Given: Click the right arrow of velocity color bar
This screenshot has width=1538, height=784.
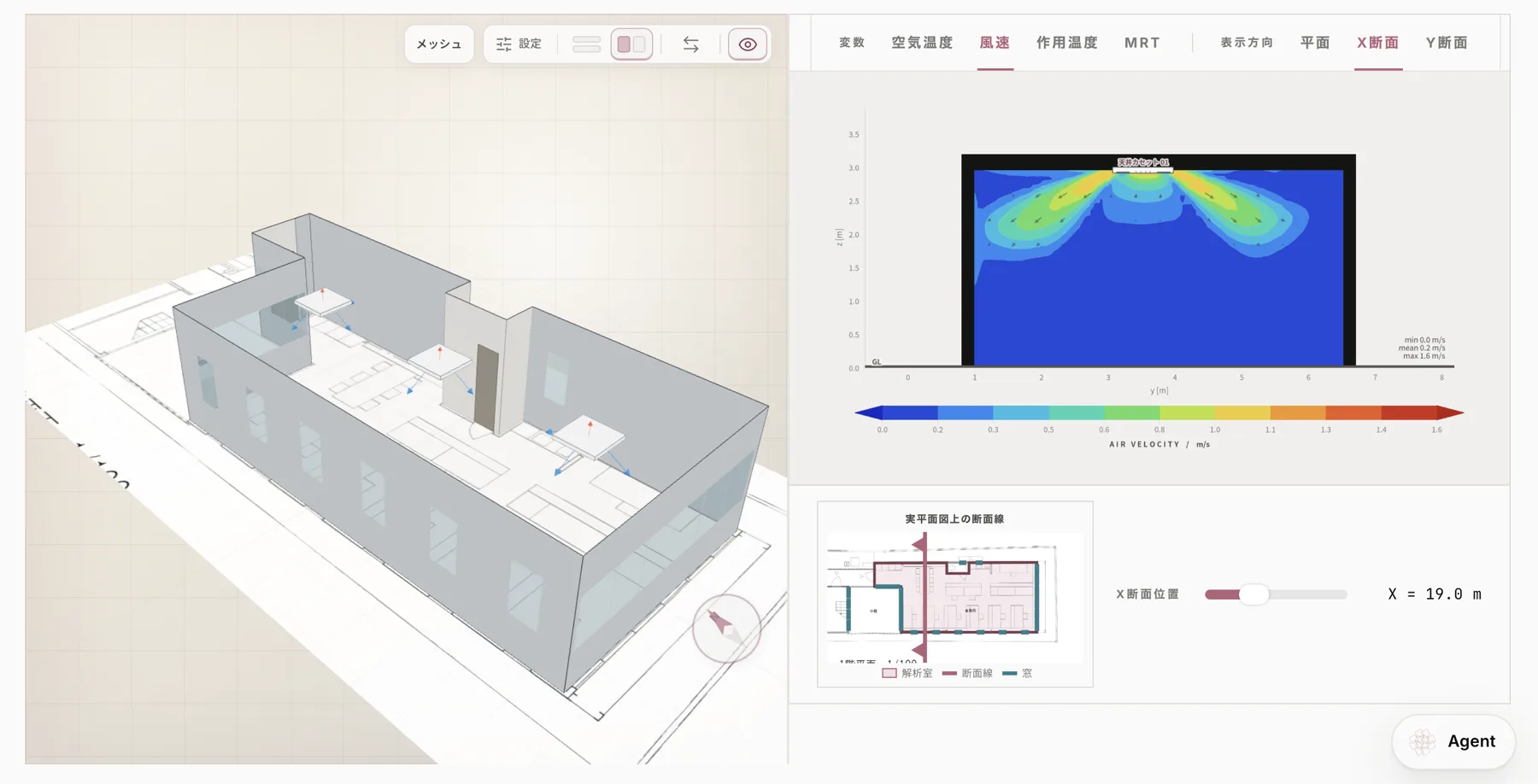Looking at the screenshot, I should 1451,413.
